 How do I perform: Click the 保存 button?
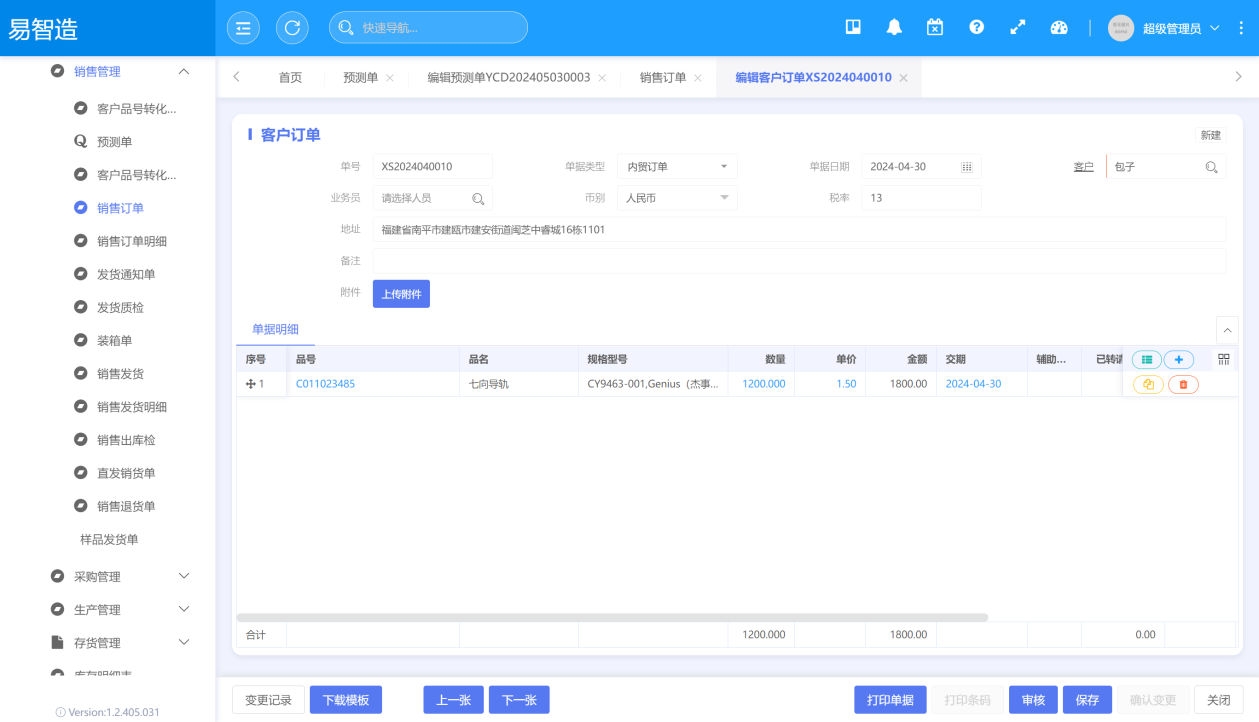click(x=1087, y=700)
